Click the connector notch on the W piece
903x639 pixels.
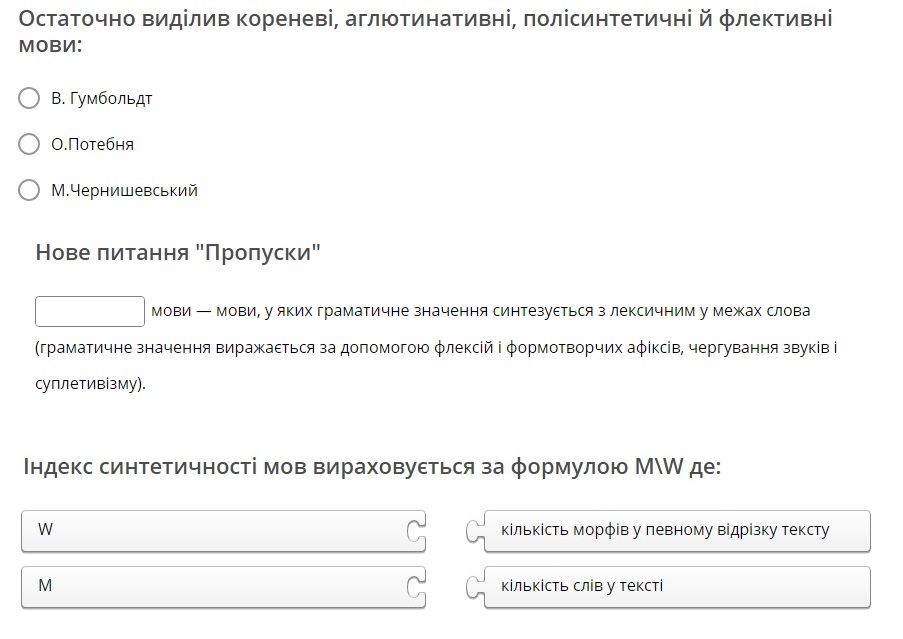coord(416,531)
